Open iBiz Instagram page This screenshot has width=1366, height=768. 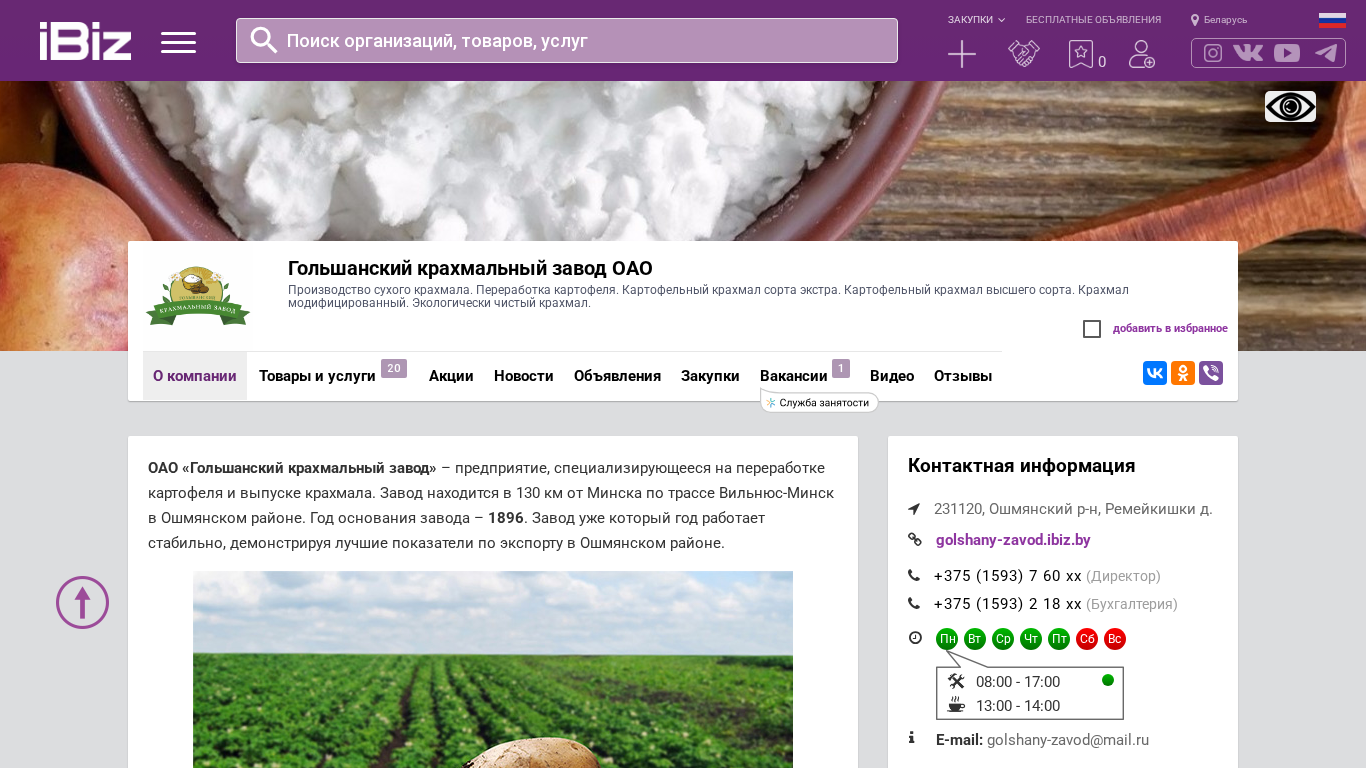[1213, 53]
